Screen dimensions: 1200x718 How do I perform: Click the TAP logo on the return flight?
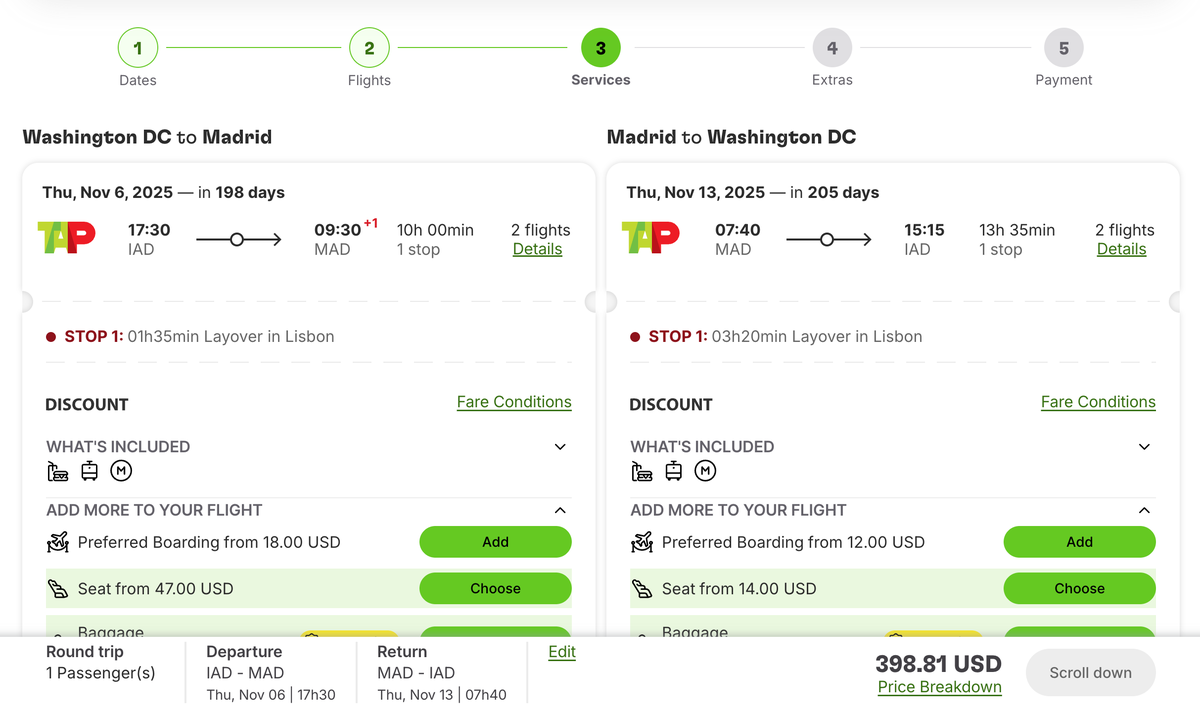(651, 238)
